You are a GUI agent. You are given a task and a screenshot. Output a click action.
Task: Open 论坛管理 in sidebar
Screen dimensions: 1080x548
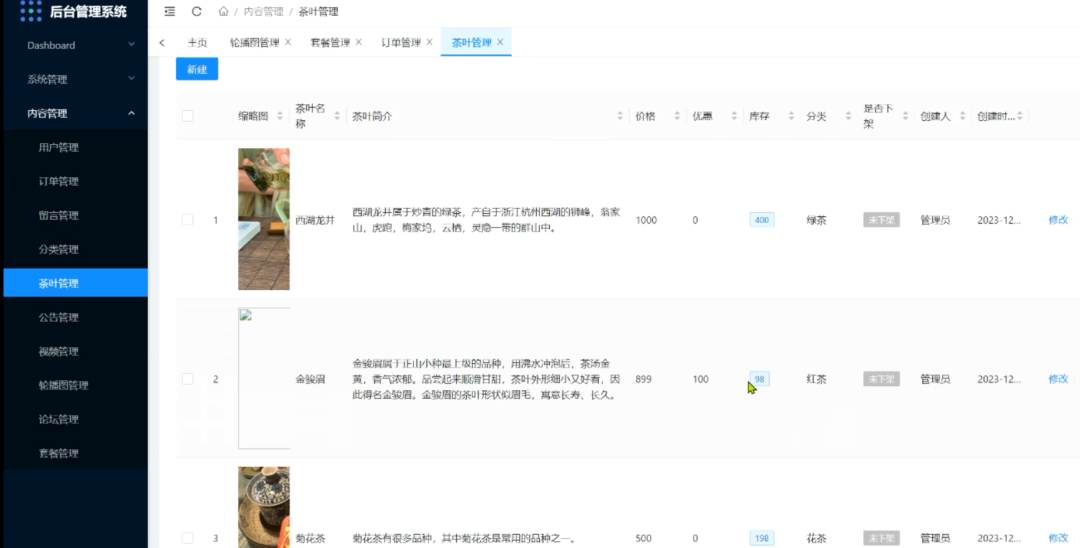point(76,419)
